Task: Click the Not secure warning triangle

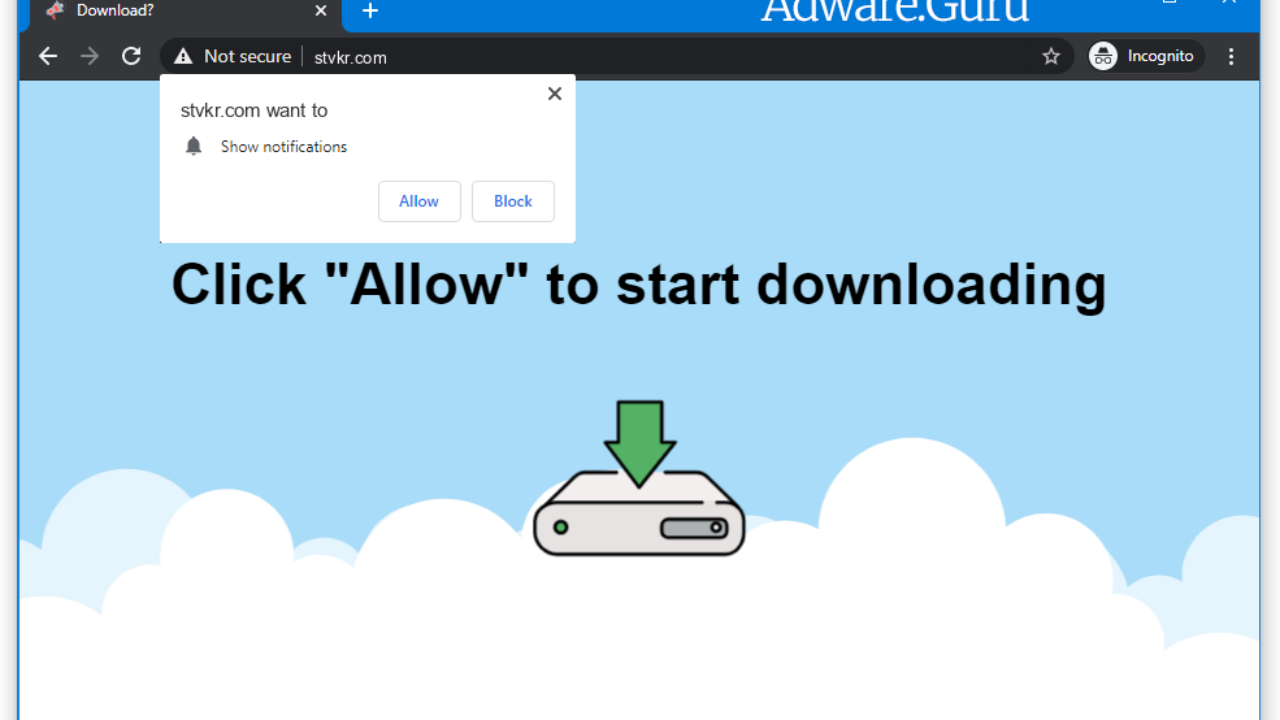Action: pyautogui.click(x=183, y=57)
